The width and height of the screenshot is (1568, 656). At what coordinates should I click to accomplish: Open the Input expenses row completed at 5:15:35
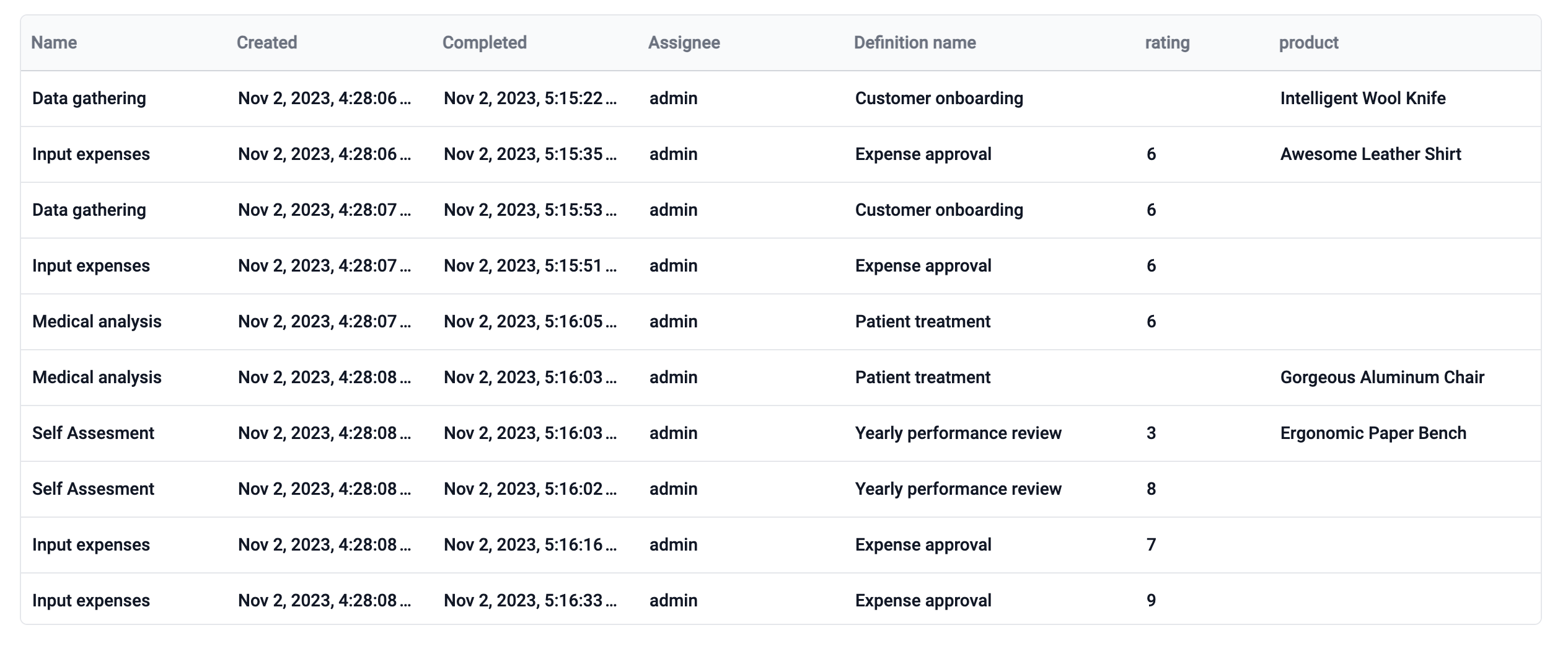click(x=91, y=154)
